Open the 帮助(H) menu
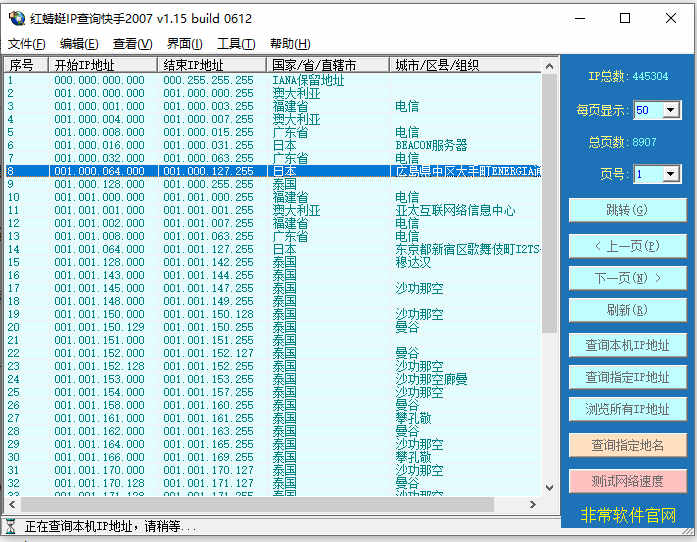The height and width of the screenshot is (542, 697). pos(290,44)
